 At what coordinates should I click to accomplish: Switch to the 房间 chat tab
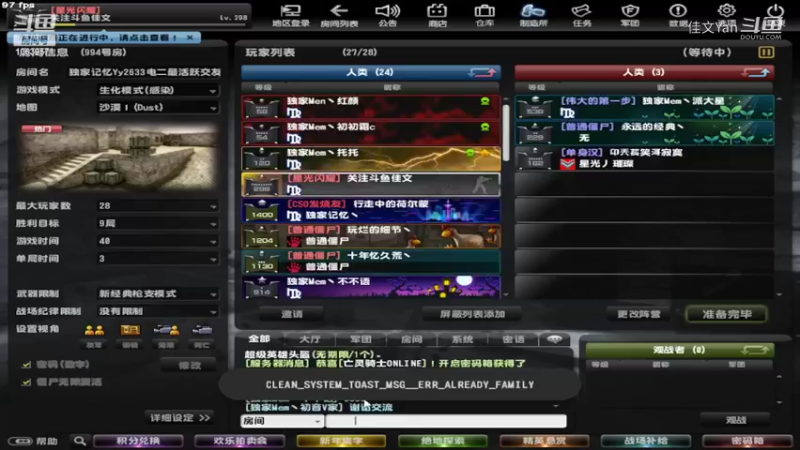click(412, 339)
